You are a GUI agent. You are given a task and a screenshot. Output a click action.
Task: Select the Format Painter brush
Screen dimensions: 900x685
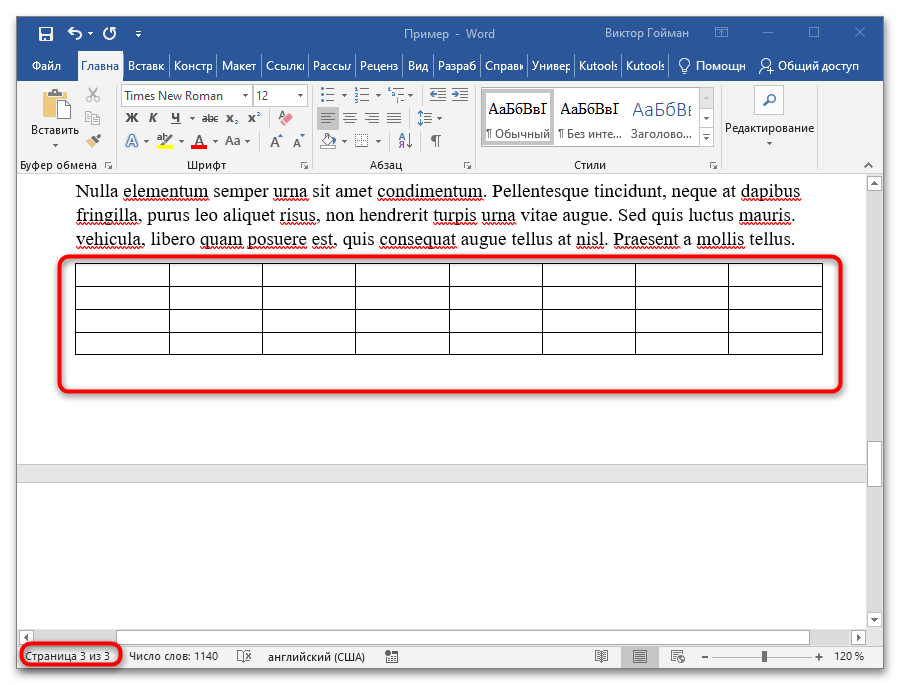[92, 140]
